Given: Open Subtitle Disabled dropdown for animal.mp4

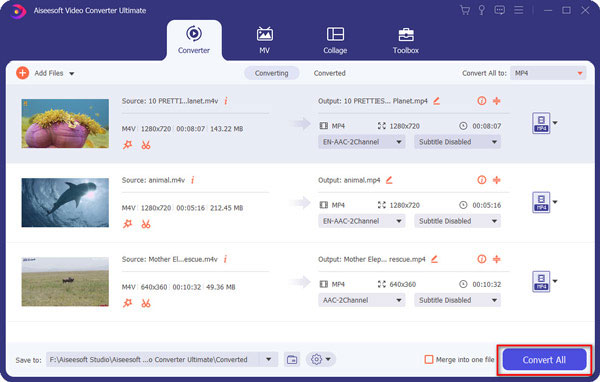Looking at the screenshot, I should click(457, 221).
